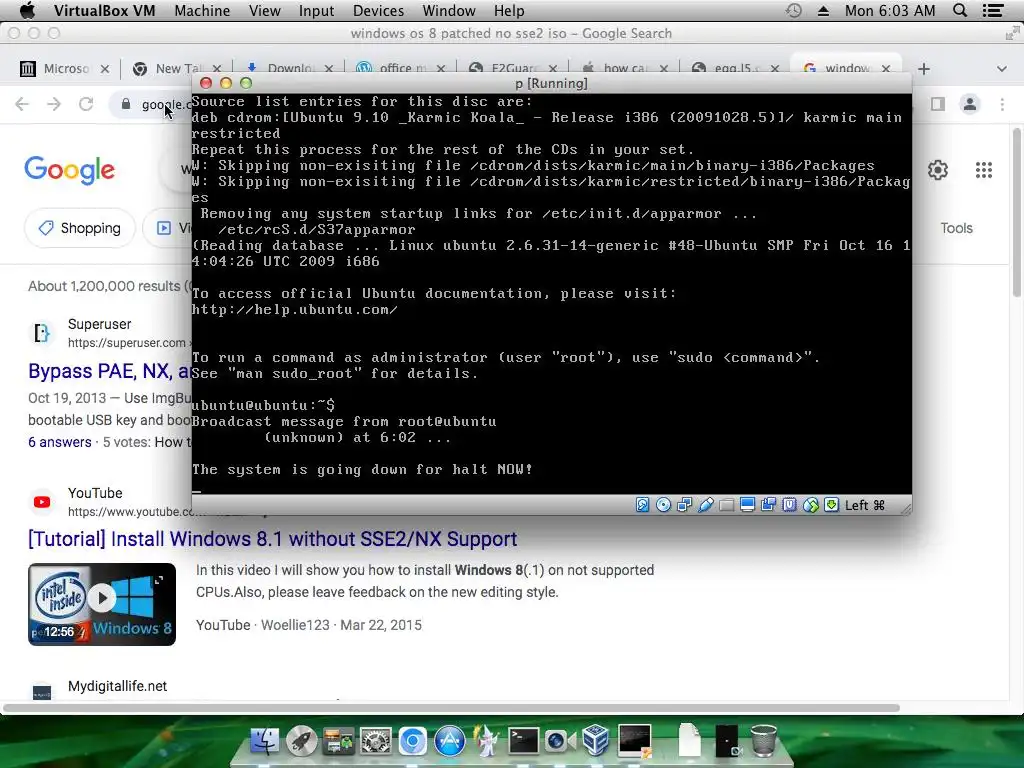Click Chrome's back navigation arrow
1024x768 pixels.
(x=22, y=104)
